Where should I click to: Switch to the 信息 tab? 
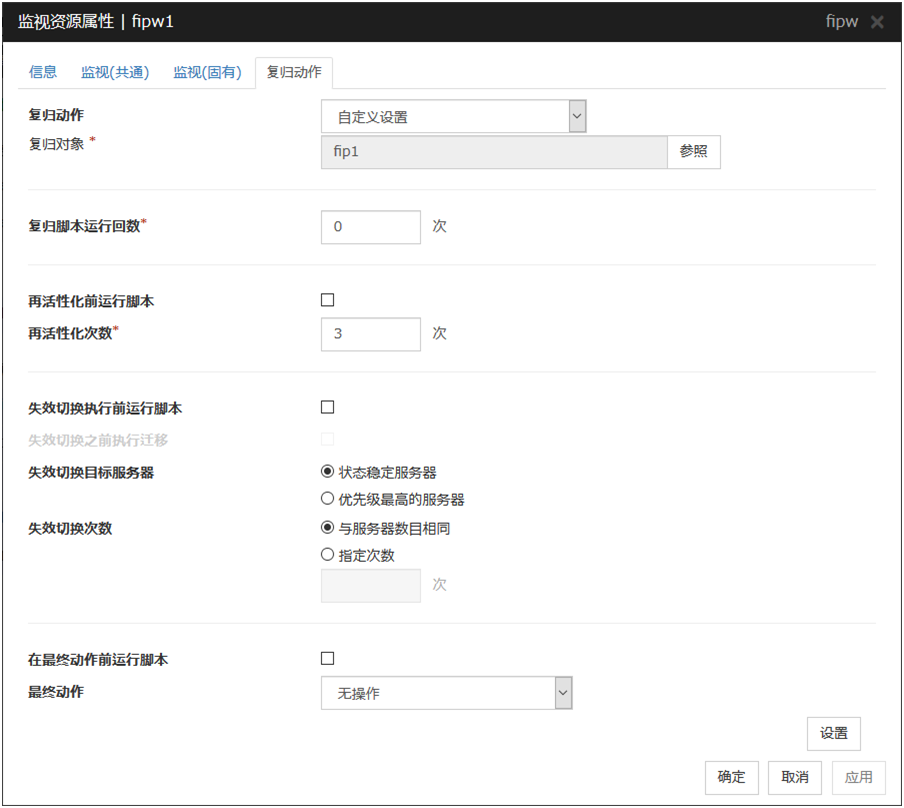(43, 72)
